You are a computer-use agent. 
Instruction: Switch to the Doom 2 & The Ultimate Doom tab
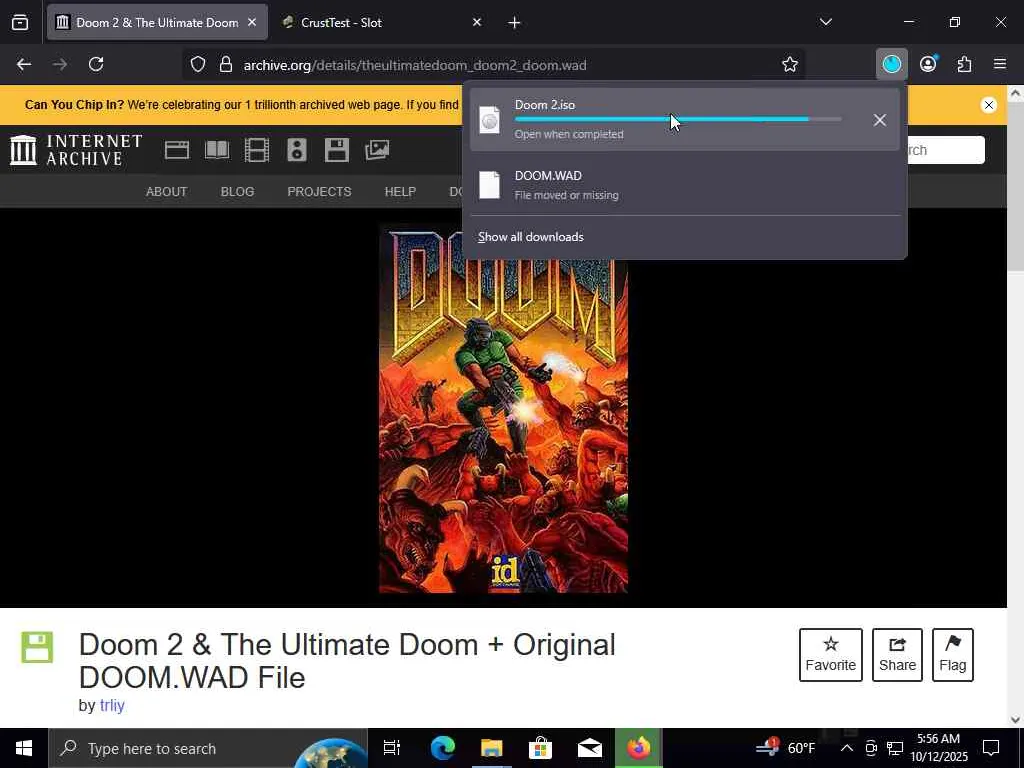coord(157,22)
